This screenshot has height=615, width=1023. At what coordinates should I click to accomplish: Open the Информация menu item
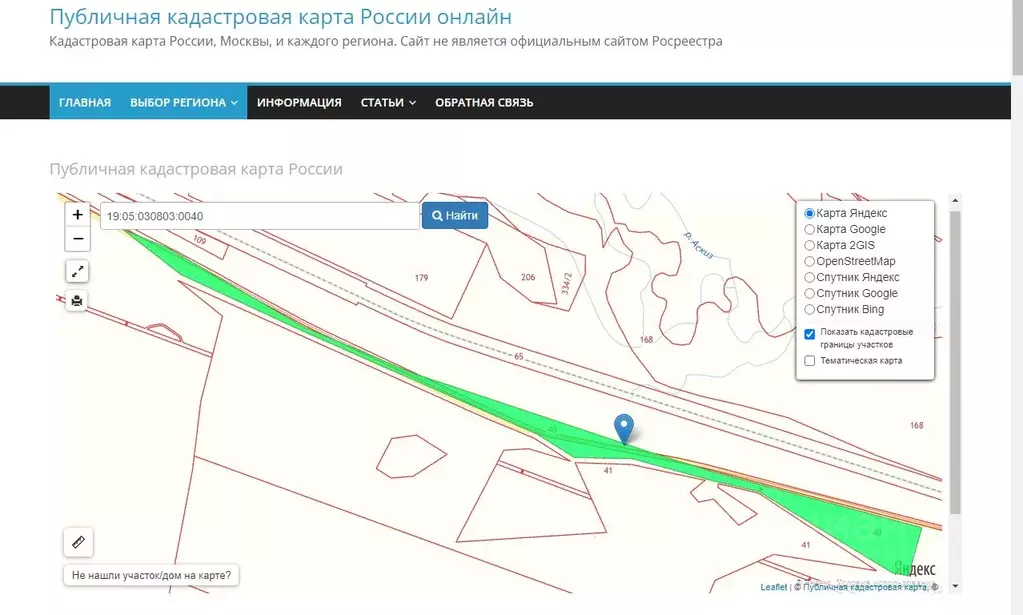(299, 102)
